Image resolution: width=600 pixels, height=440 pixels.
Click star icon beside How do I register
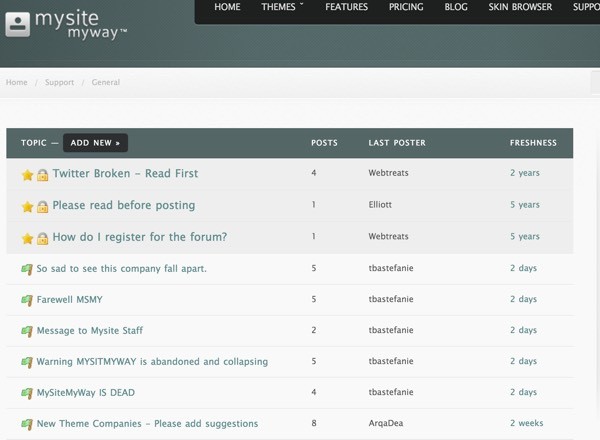pyautogui.click(x=28, y=238)
